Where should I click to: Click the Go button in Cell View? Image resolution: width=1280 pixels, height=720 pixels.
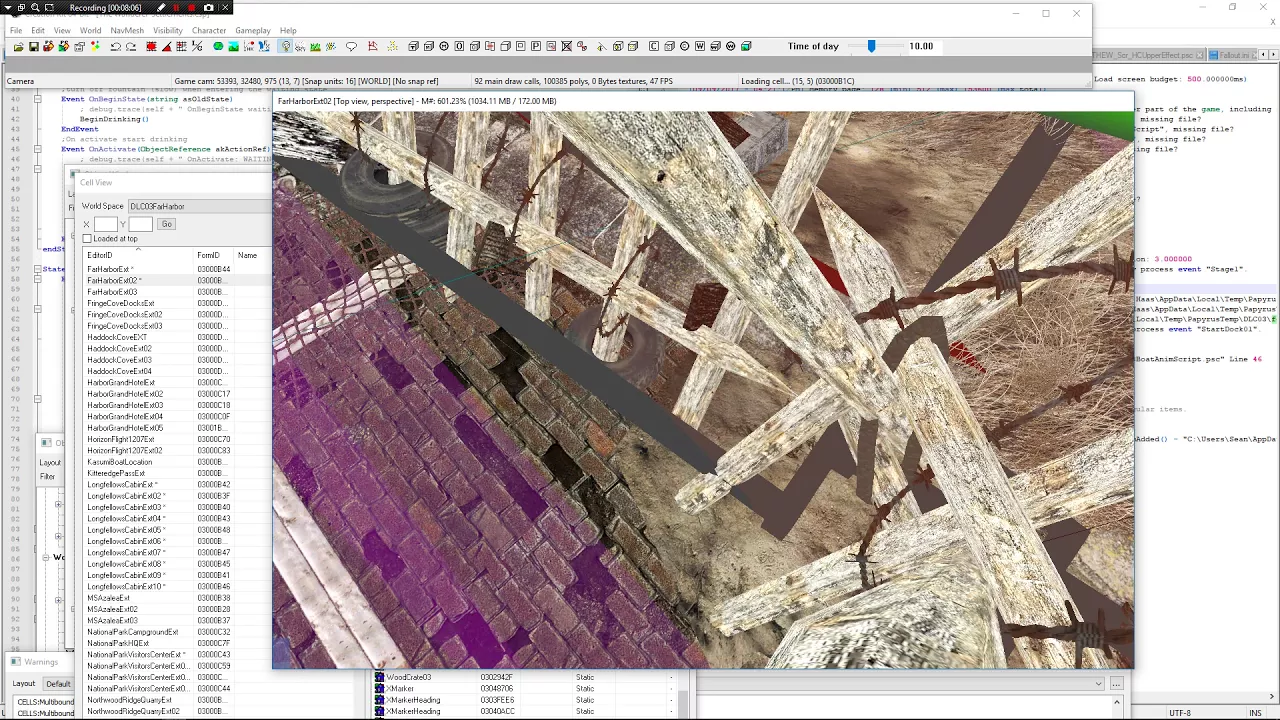[166, 224]
